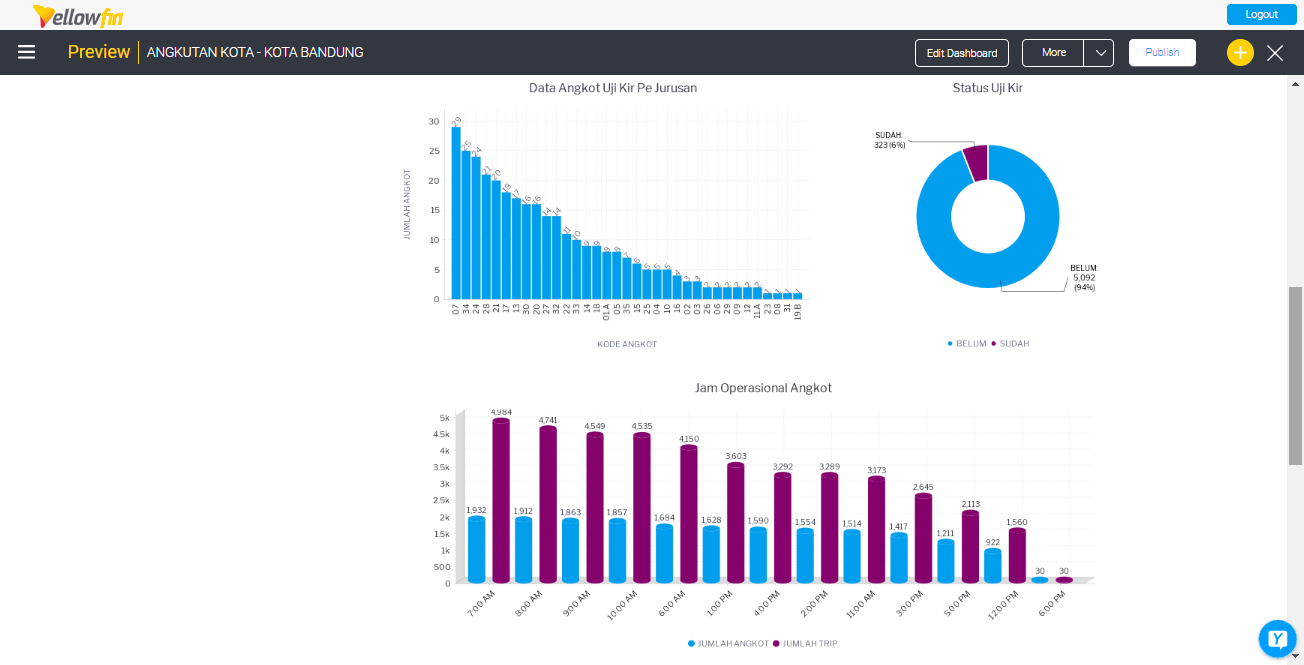Click the 11:00 AM purple bar 3,173
This screenshot has height=665, width=1304.
[x=876, y=529]
